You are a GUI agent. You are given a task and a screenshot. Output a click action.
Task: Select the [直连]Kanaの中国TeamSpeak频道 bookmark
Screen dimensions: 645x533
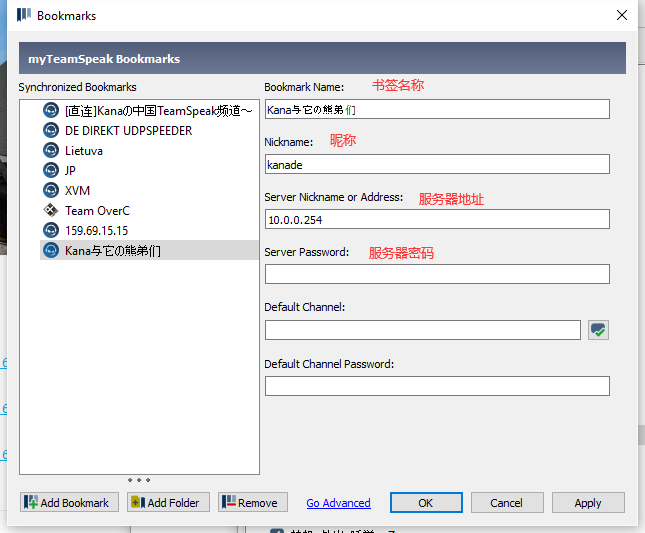(149, 110)
